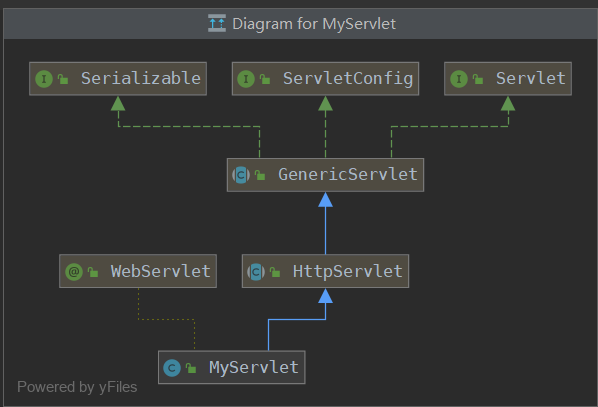Click the abstract class icon on GenericServlet
This screenshot has width=598, height=407.
(x=241, y=175)
